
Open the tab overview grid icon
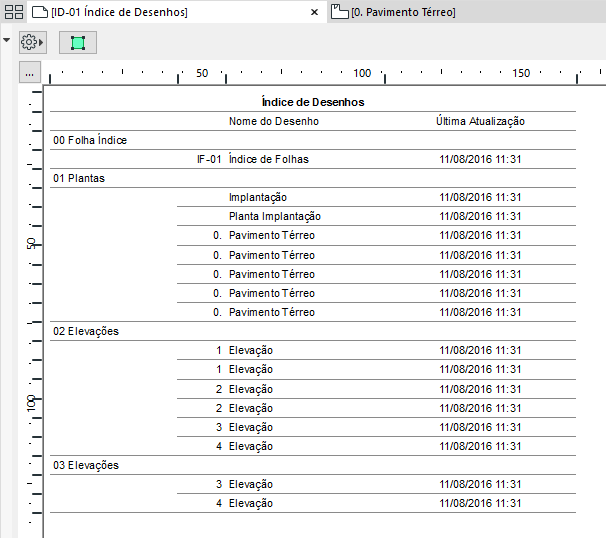[x=14, y=12]
